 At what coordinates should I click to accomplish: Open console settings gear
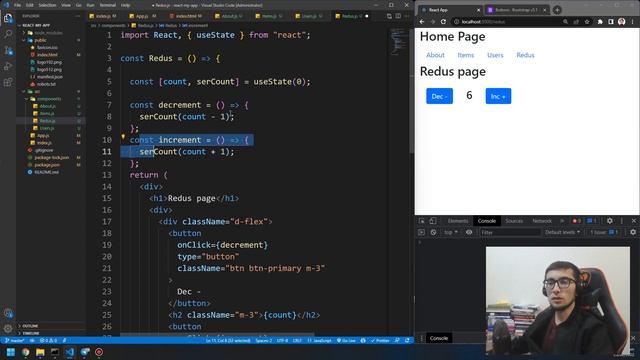click(633, 232)
